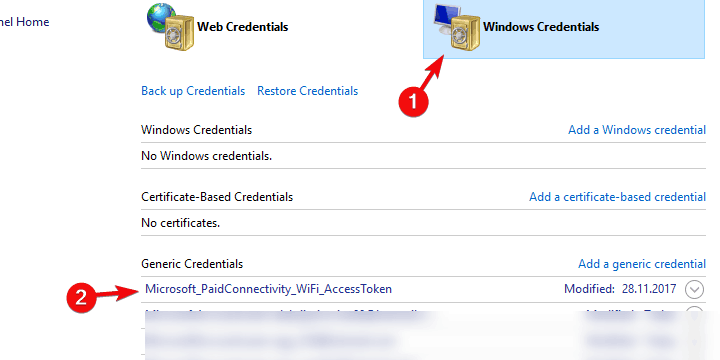Click the No certificates. text
The width and height of the screenshot is (720, 360).
[180, 224]
